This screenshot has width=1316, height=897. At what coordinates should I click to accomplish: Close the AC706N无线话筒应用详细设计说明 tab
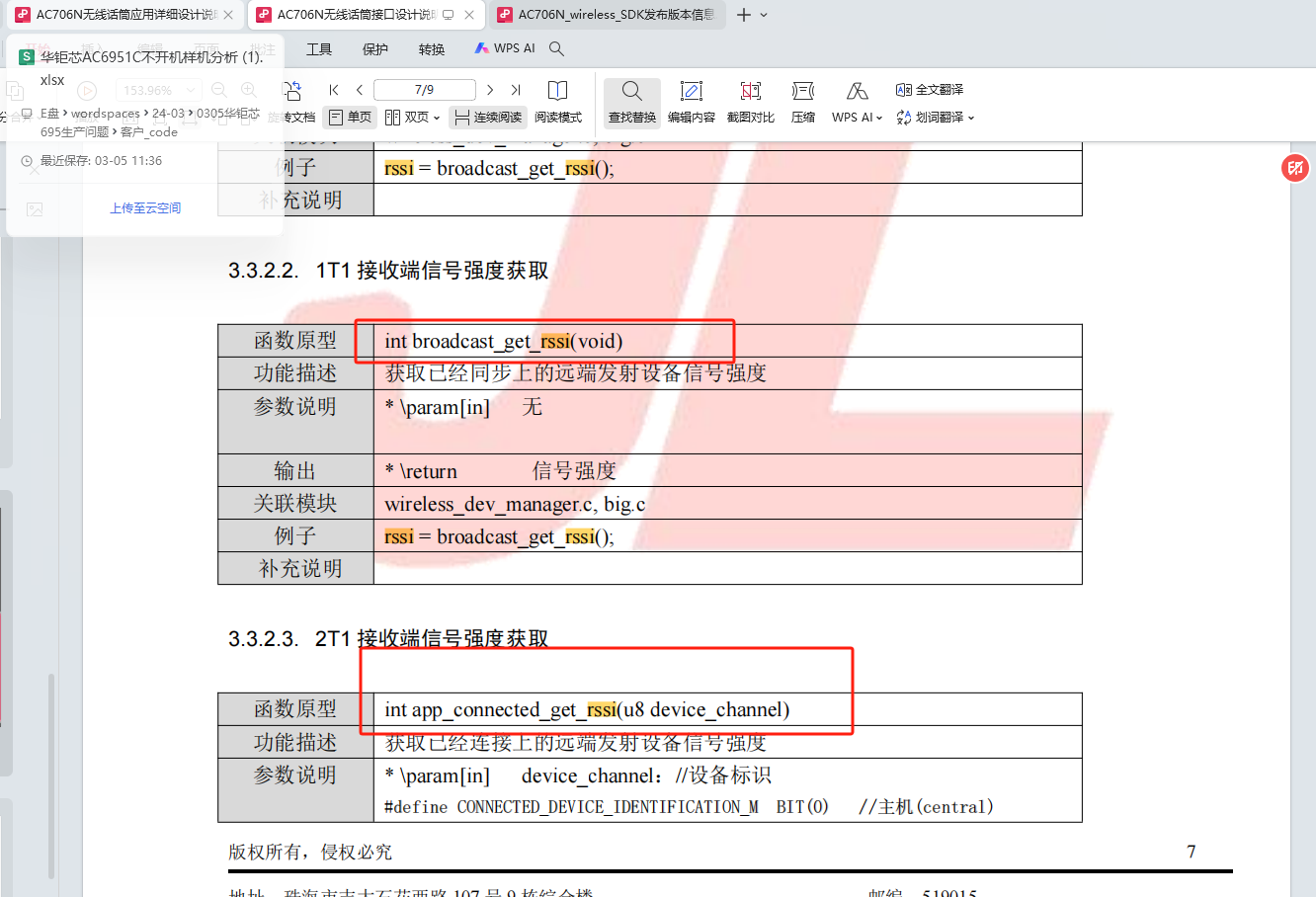(228, 15)
